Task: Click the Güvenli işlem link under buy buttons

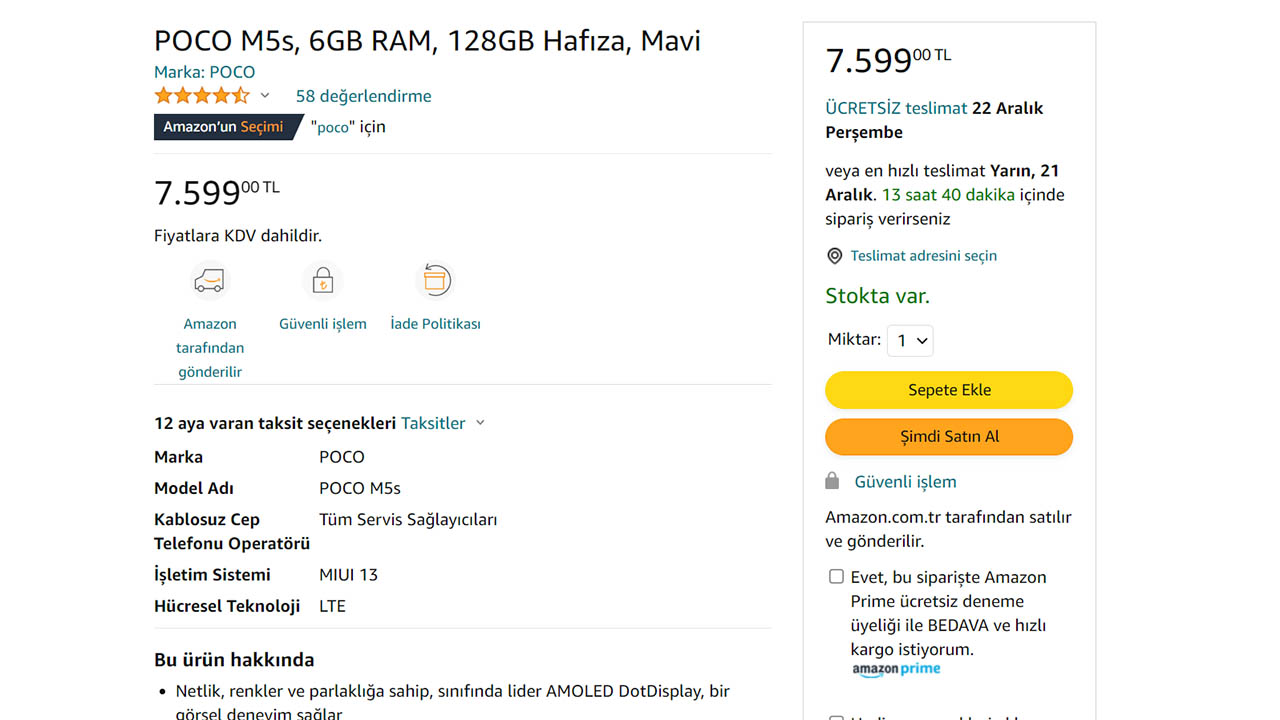Action: pyautogui.click(x=905, y=482)
